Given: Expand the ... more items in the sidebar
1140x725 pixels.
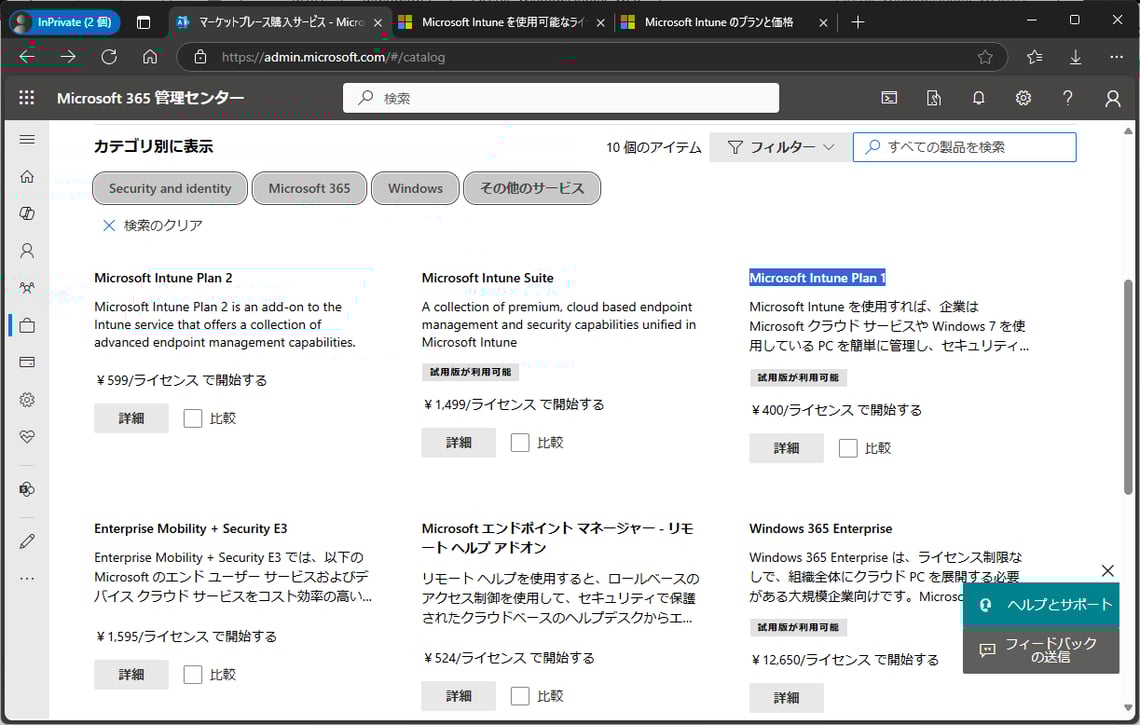Looking at the screenshot, I should pyautogui.click(x=27, y=577).
